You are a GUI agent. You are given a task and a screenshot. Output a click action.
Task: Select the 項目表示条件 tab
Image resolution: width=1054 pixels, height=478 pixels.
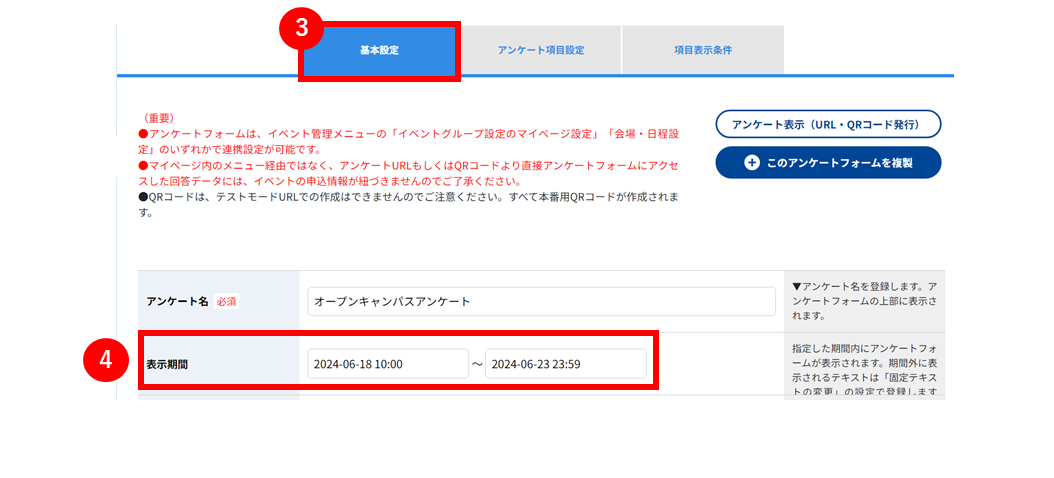[x=703, y=50]
